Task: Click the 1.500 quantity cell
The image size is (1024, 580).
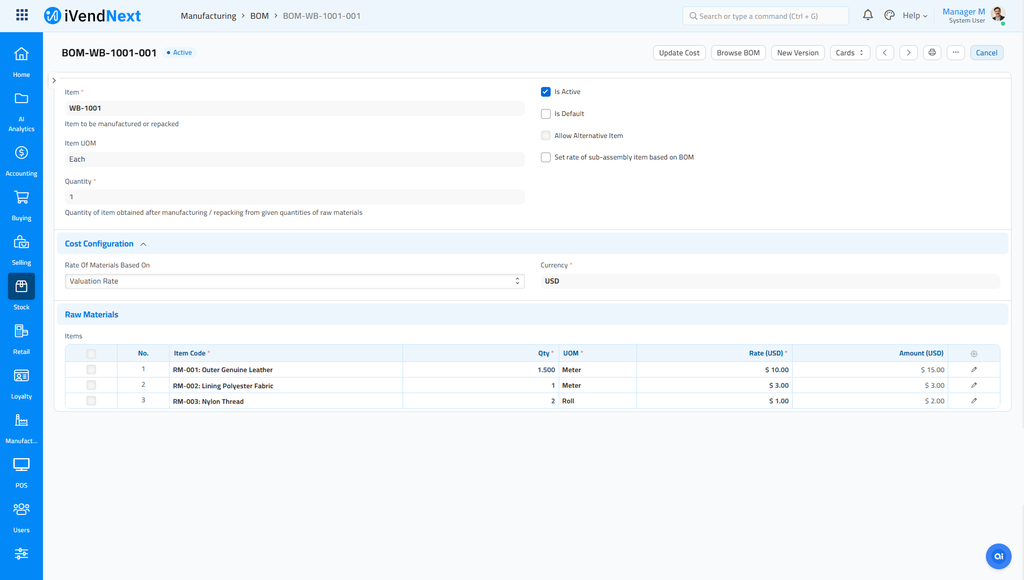Action: coord(481,370)
